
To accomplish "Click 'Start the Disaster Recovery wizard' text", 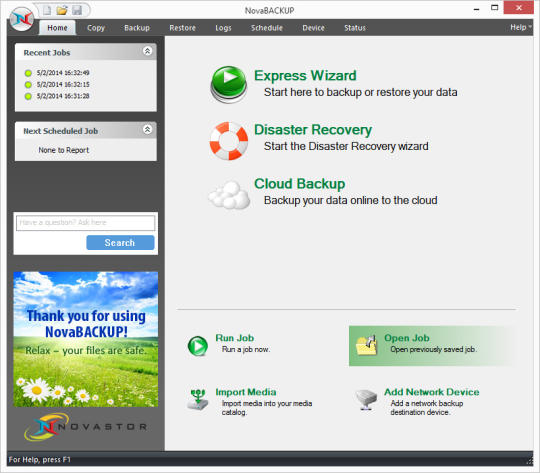I will pos(346,146).
